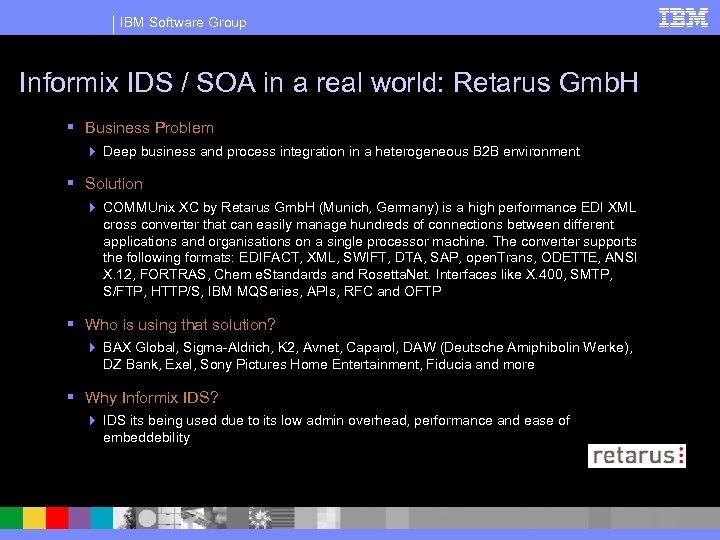This screenshot has height=540, width=720.
Task: Click the Business Problem heading
Action: tap(149, 128)
